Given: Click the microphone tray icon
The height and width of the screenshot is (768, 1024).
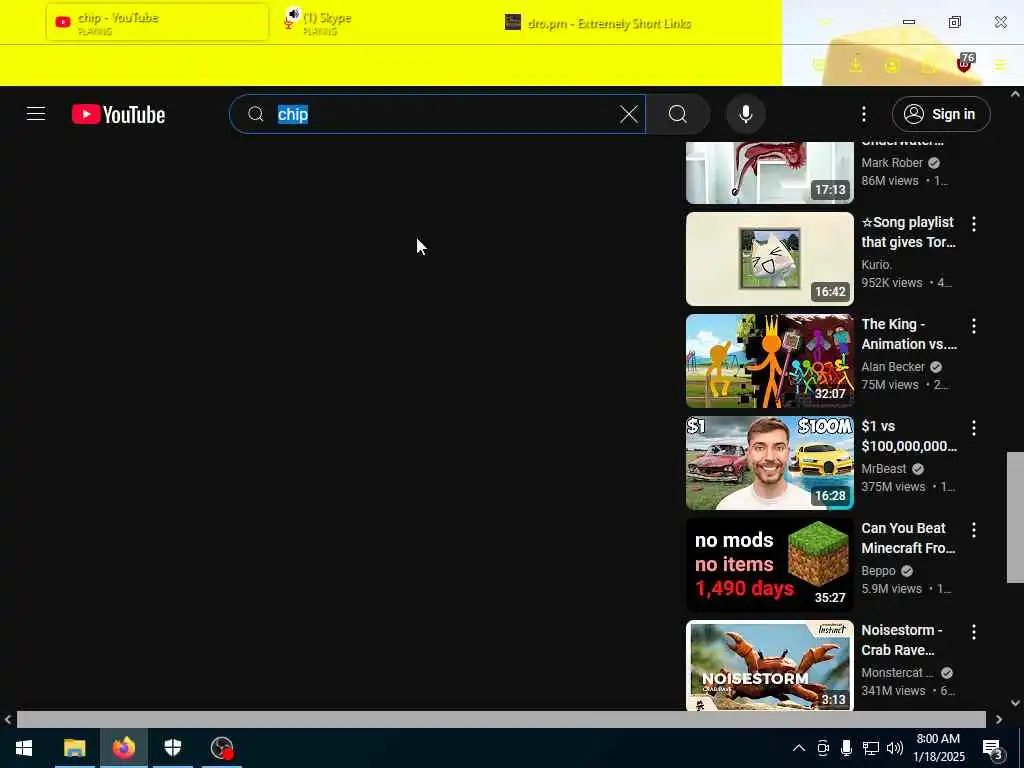Looking at the screenshot, I should [846, 748].
